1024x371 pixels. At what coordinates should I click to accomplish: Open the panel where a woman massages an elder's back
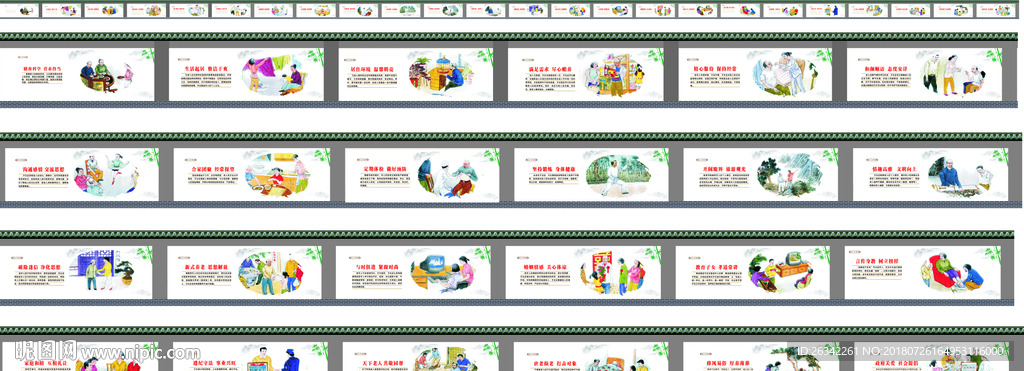pyautogui.click(x=756, y=74)
